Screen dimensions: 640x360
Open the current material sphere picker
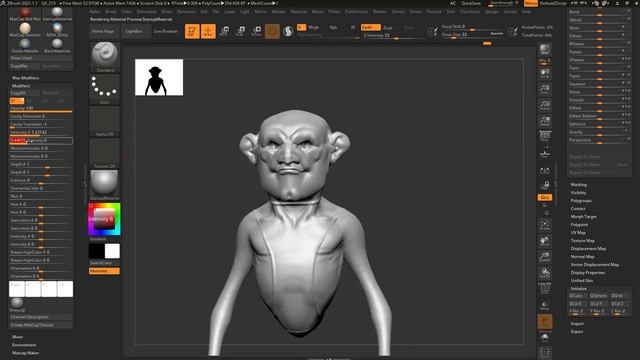[104, 185]
